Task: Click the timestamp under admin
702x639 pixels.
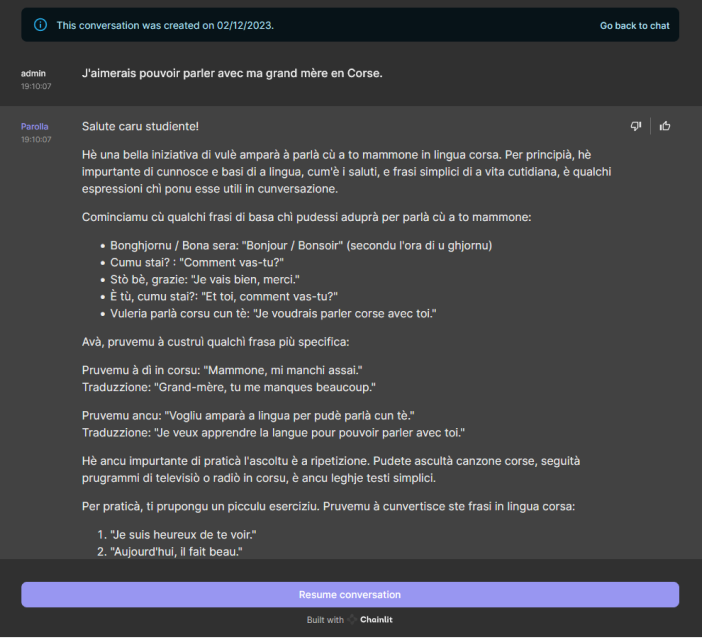Action: 36,86
